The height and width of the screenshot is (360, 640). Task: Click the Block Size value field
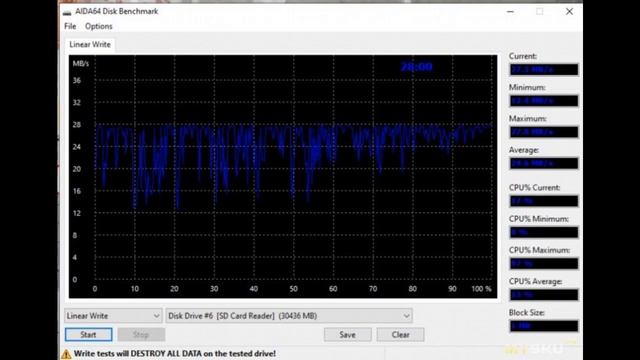544,326
